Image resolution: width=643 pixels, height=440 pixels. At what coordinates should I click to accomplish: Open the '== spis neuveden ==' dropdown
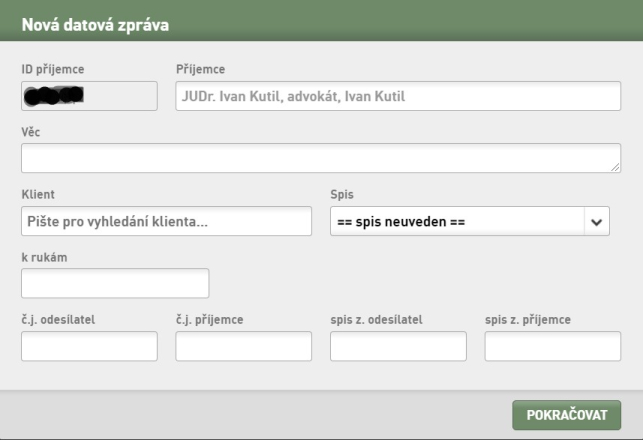tap(470, 221)
